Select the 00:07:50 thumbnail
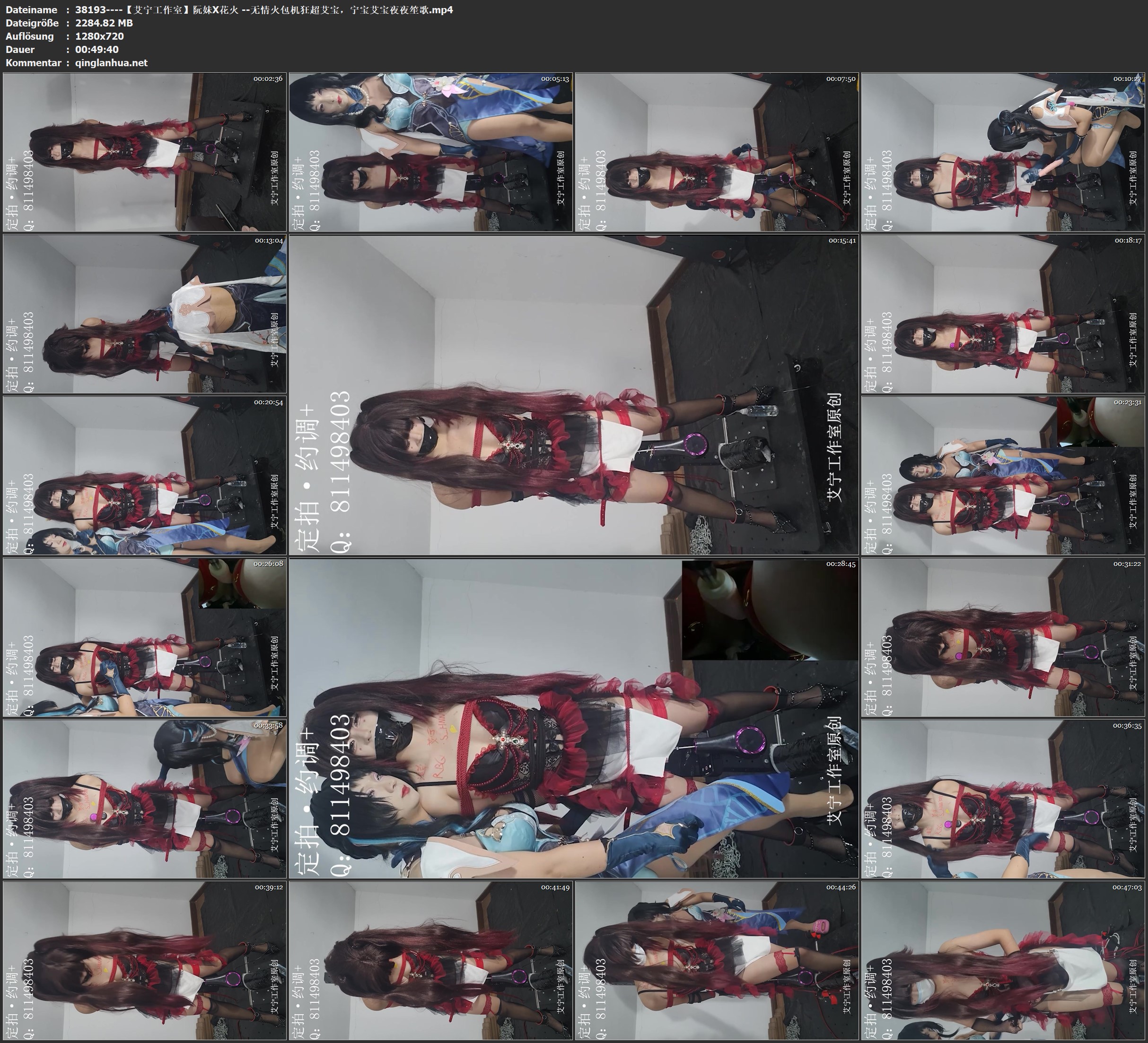The height and width of the screenshot is (1043, 1148). click(x=716, y=152)
